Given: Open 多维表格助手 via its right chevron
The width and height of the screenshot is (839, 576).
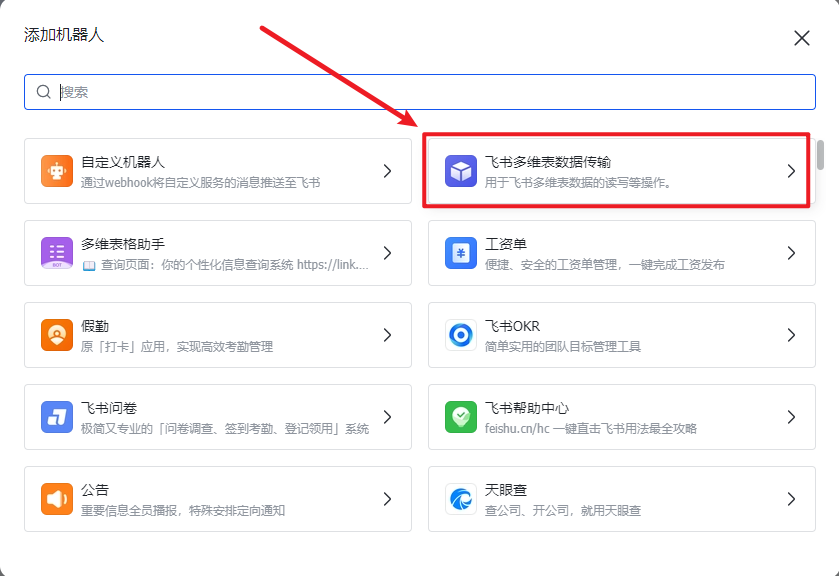Looking at the screenshot, I should click(x=387, y=253).
